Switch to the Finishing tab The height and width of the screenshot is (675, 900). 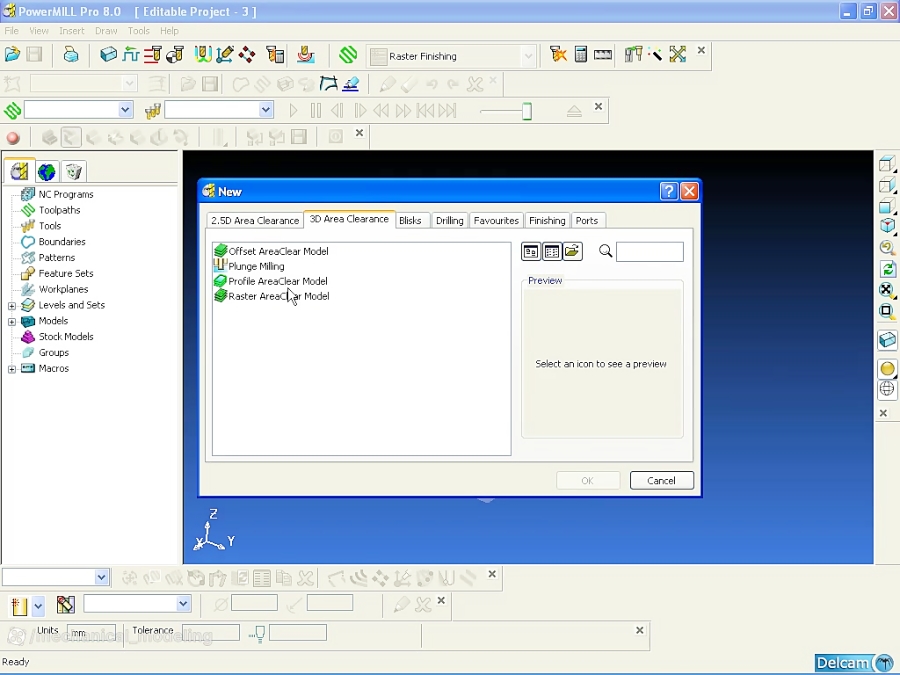tap(547, 220)
